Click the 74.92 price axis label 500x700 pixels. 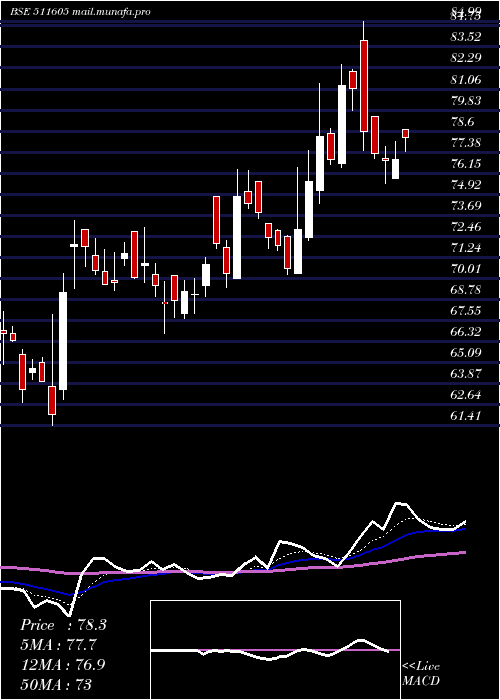(466, 184)
